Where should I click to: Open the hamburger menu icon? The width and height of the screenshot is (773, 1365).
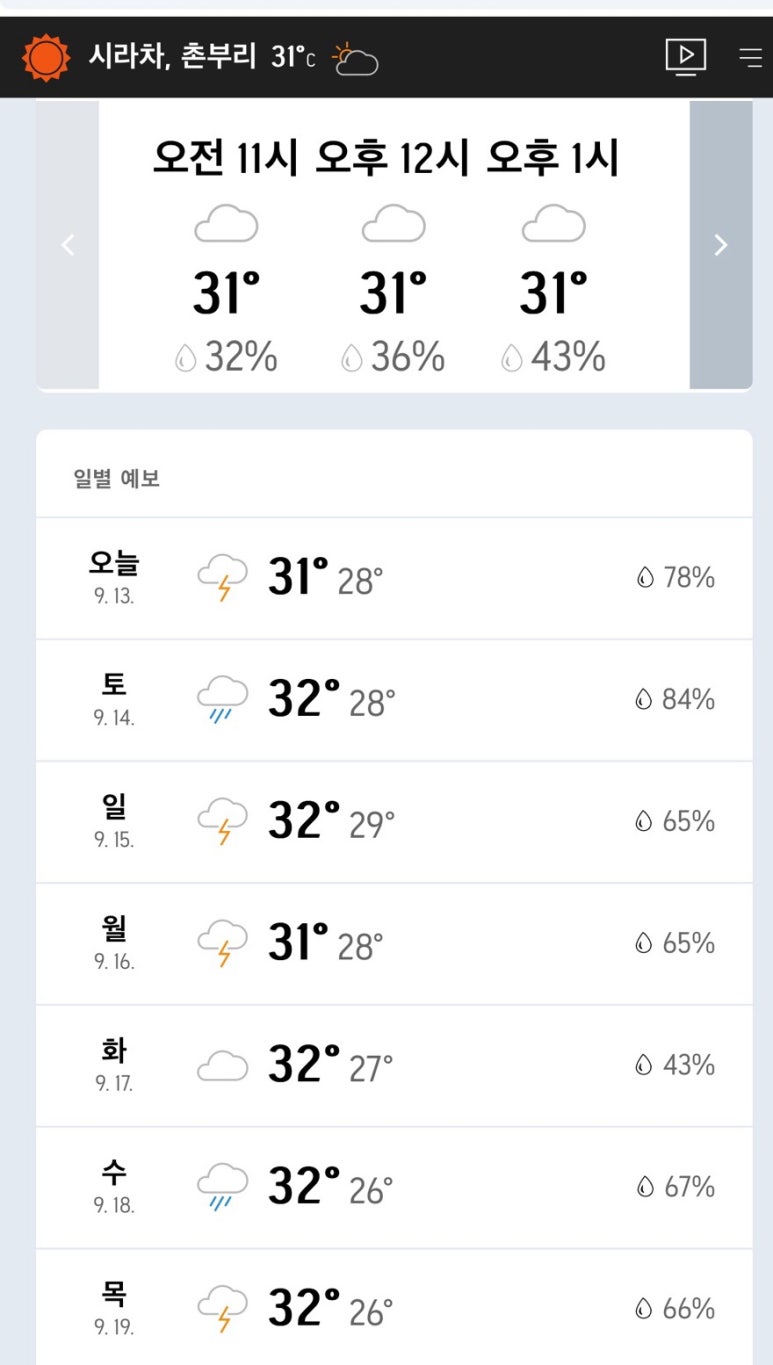point(750,57)
